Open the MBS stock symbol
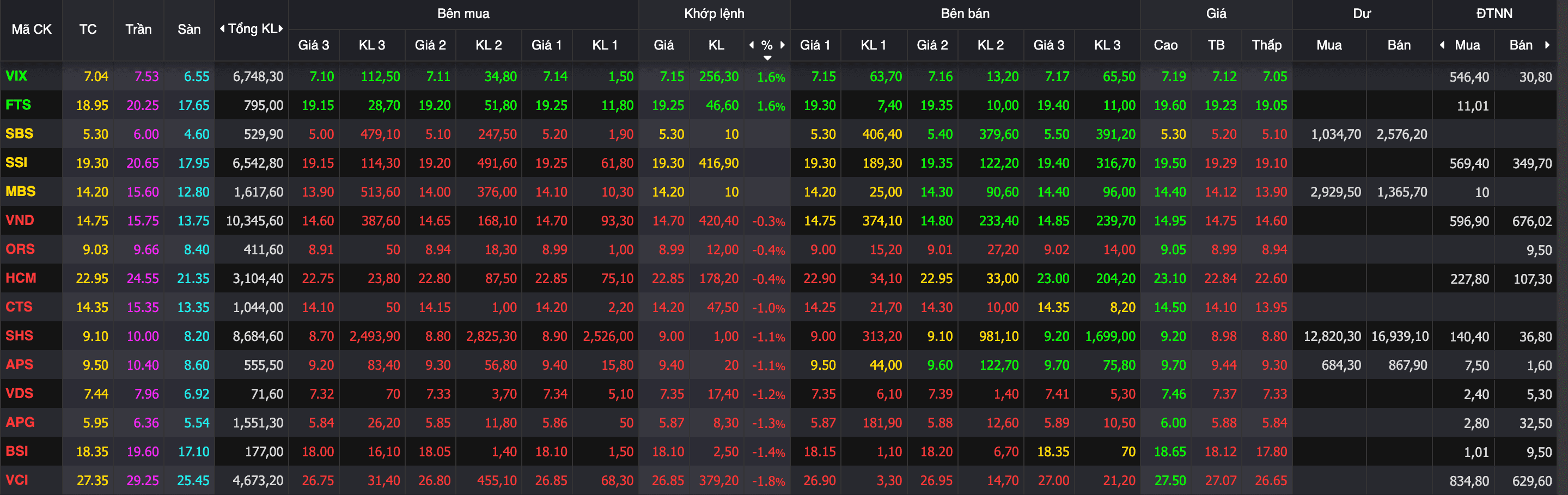The image size is (1568, 495). (x=21, y=191)
